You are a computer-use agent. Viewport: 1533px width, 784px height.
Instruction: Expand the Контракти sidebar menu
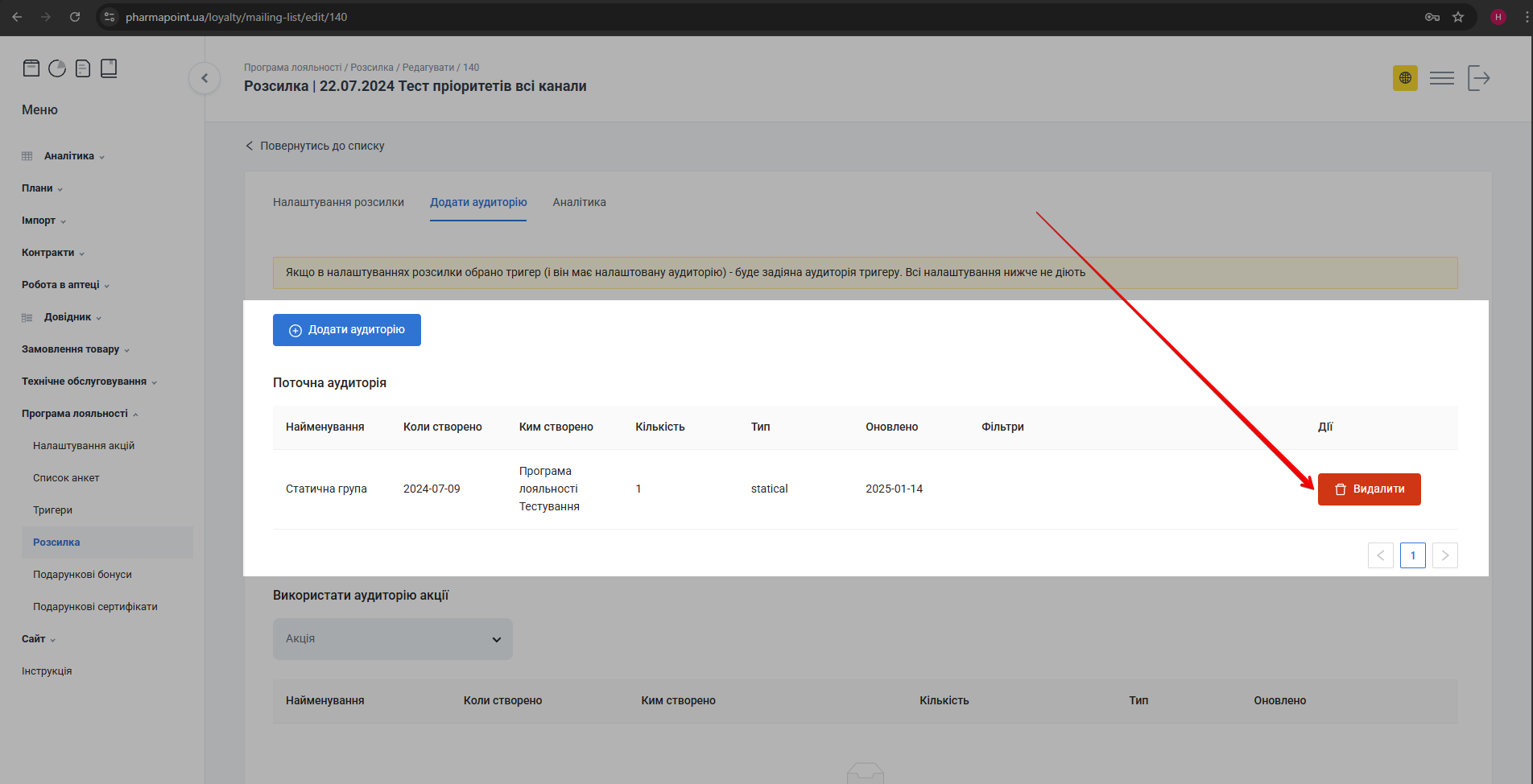(x=53, y=253)
